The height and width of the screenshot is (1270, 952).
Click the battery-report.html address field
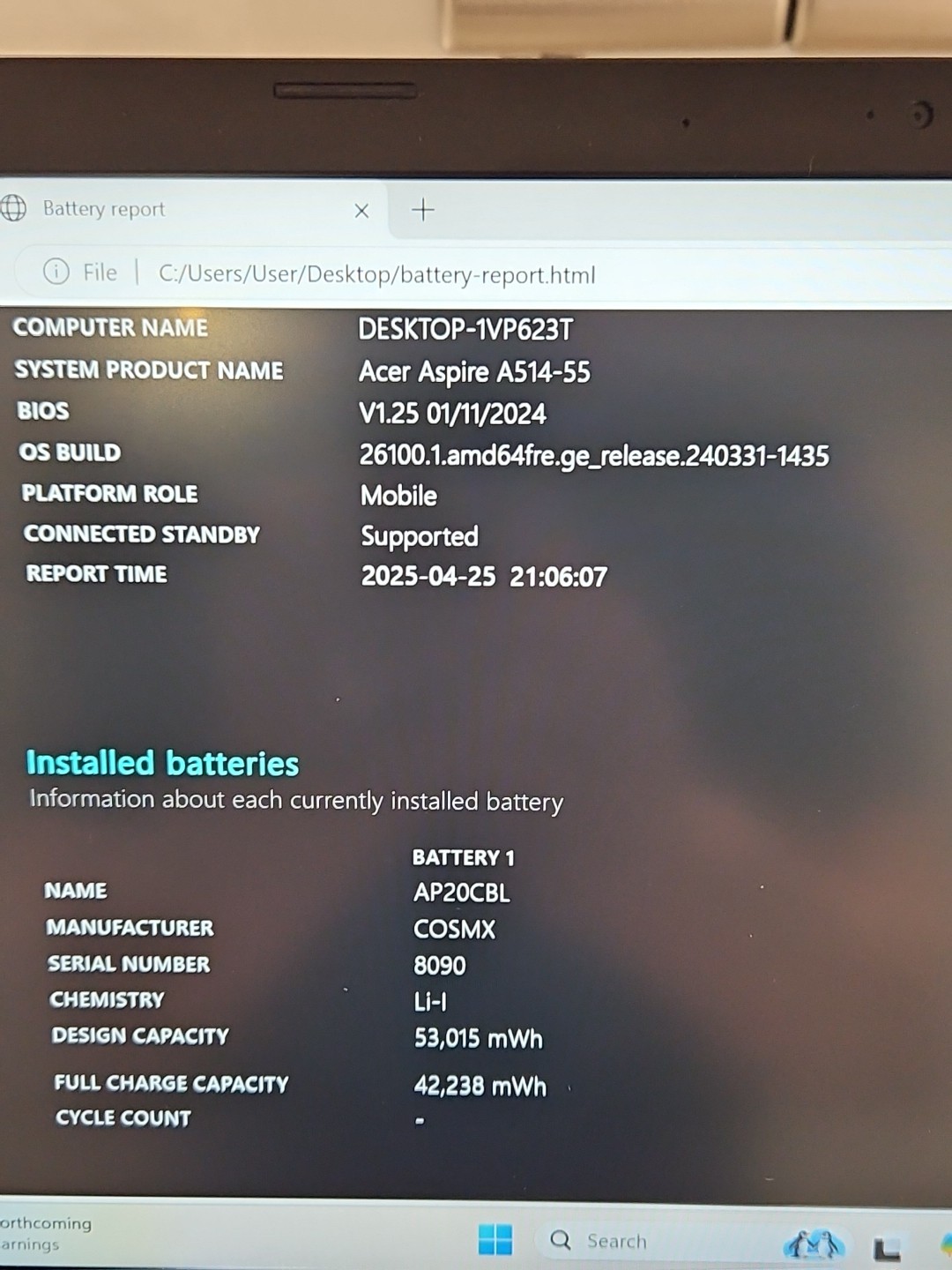point(377,274)
